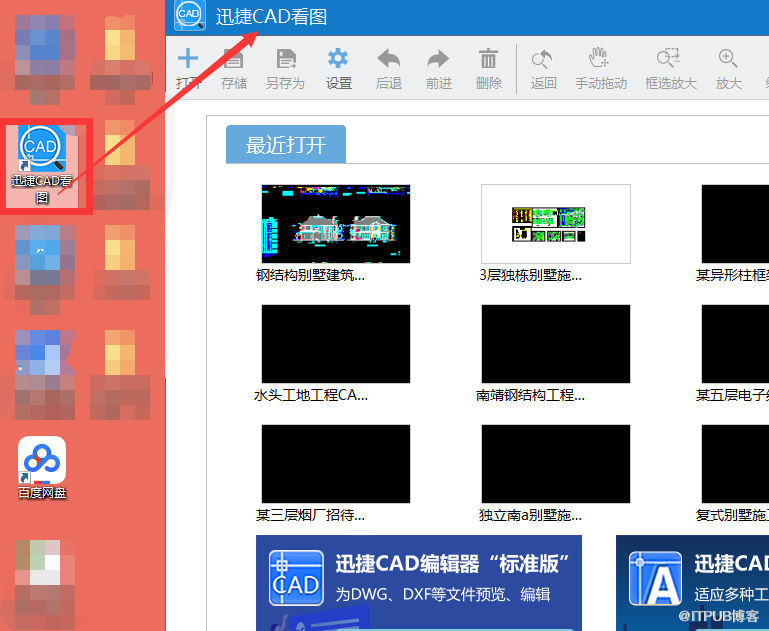Click the 放大 zoom in magnifier

[728, 58]
